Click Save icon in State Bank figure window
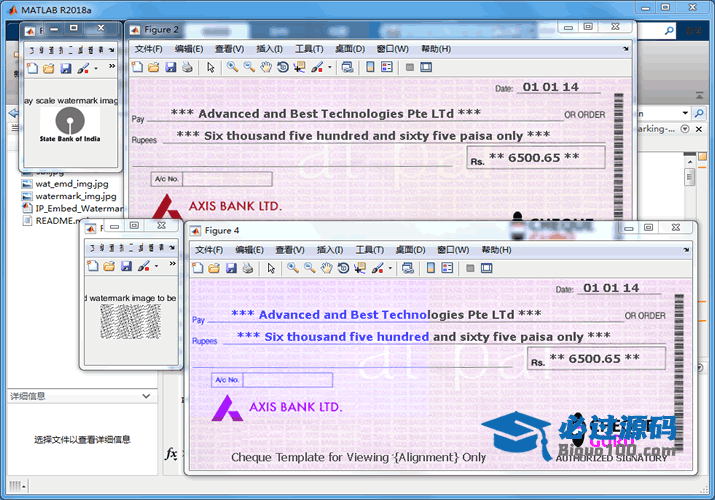The image size is (715, 500). 66,68
